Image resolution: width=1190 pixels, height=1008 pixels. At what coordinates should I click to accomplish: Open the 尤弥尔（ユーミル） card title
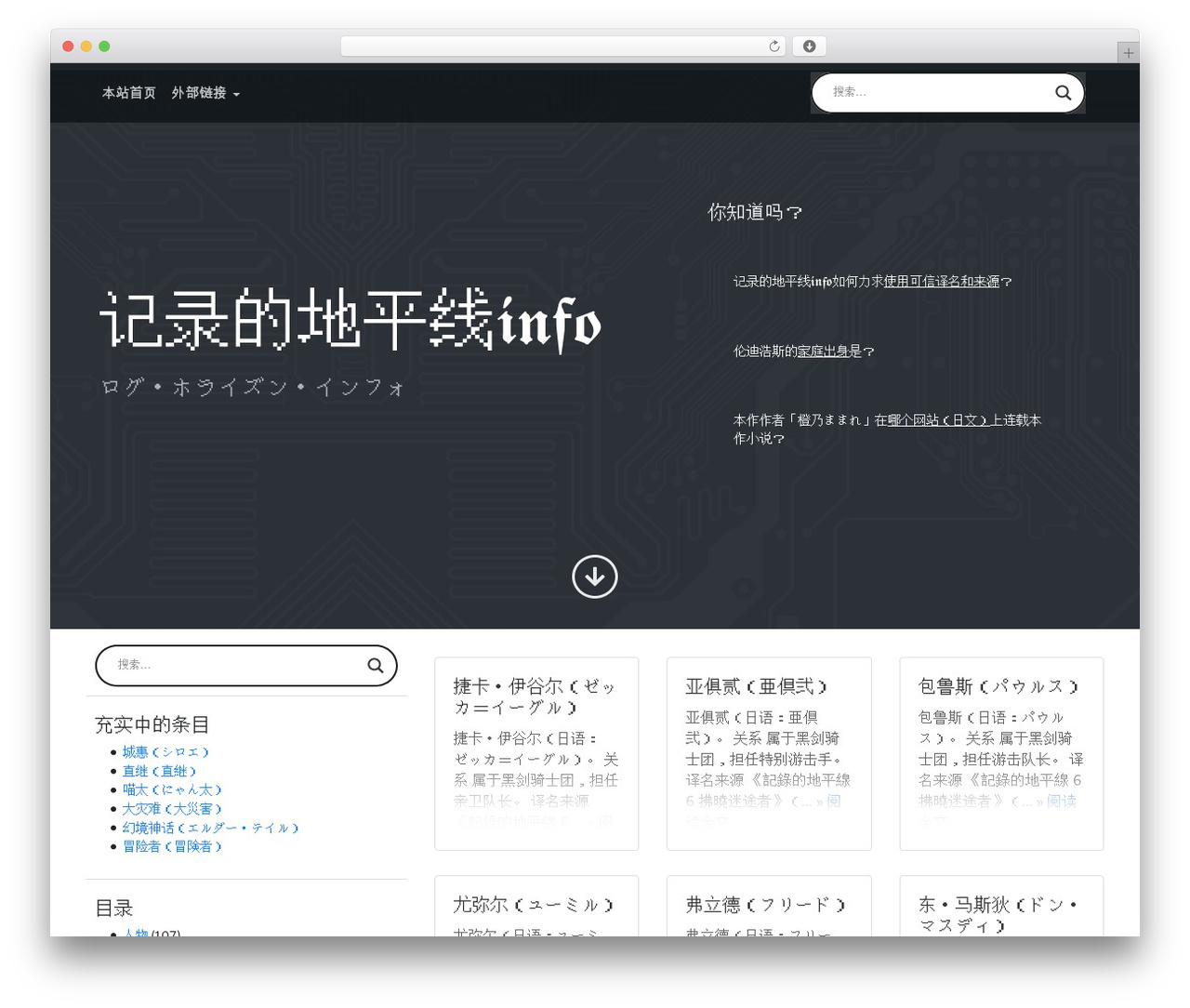point(534,905)
